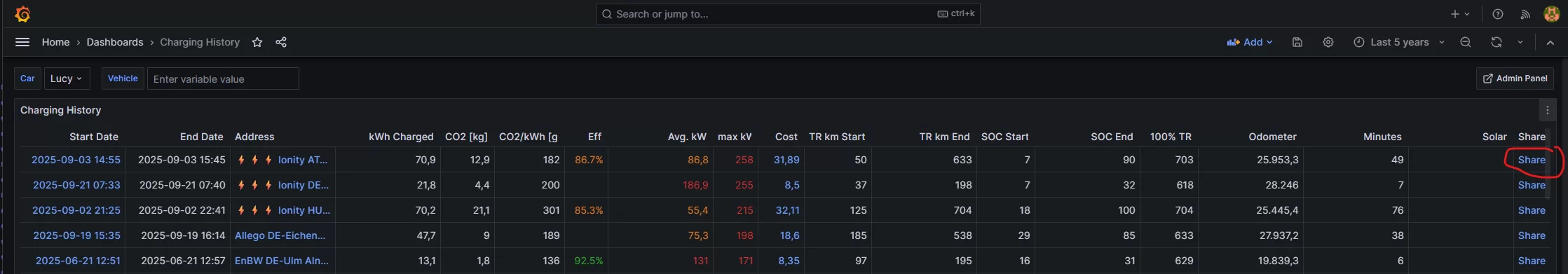Viewport: 1568px width, 274px height.
Task: Open charge 2025-09-21 07:33 start date
Action: coord(76,185)
